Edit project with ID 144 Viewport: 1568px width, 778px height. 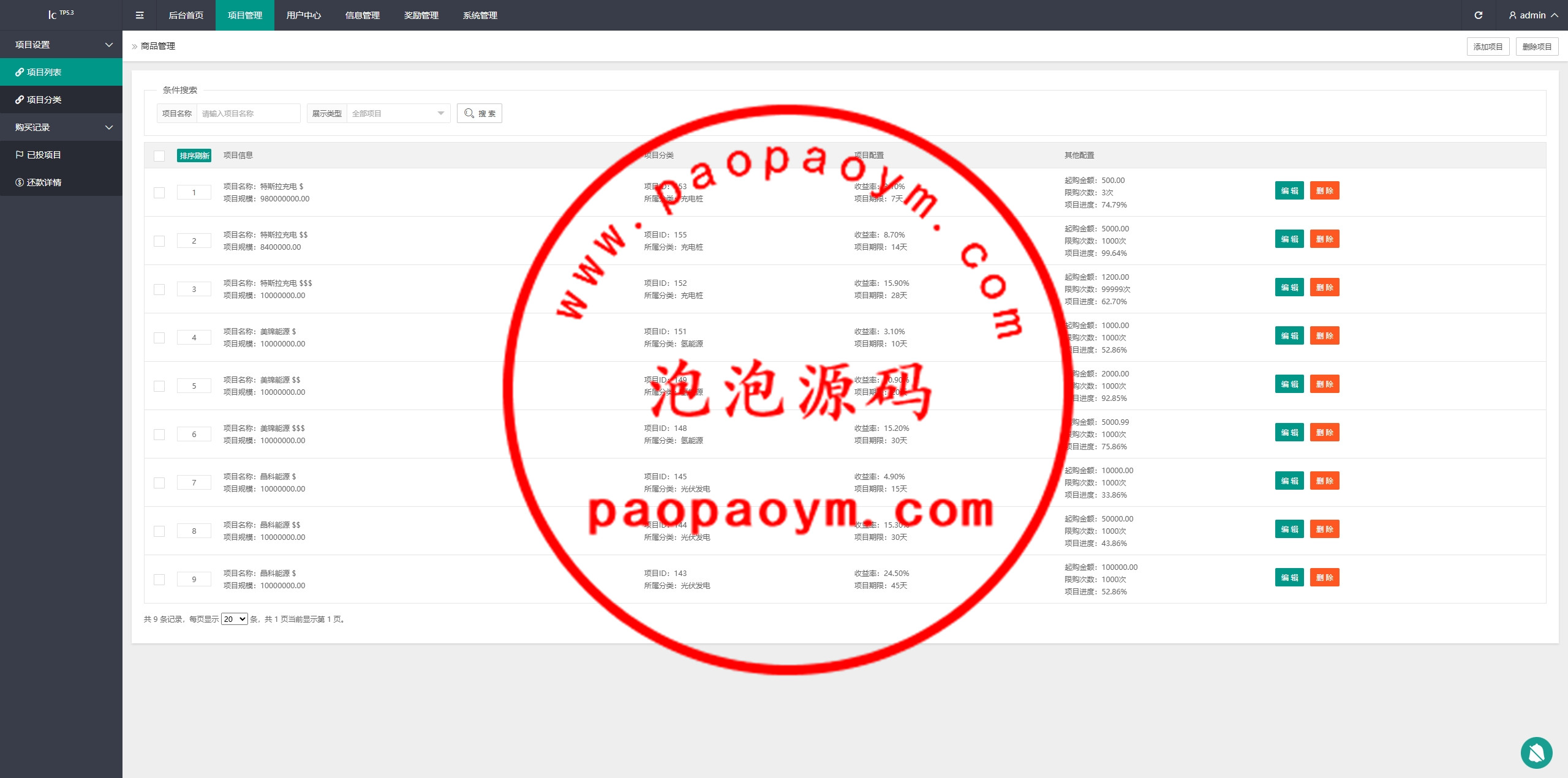click(x=1289, y=529)
